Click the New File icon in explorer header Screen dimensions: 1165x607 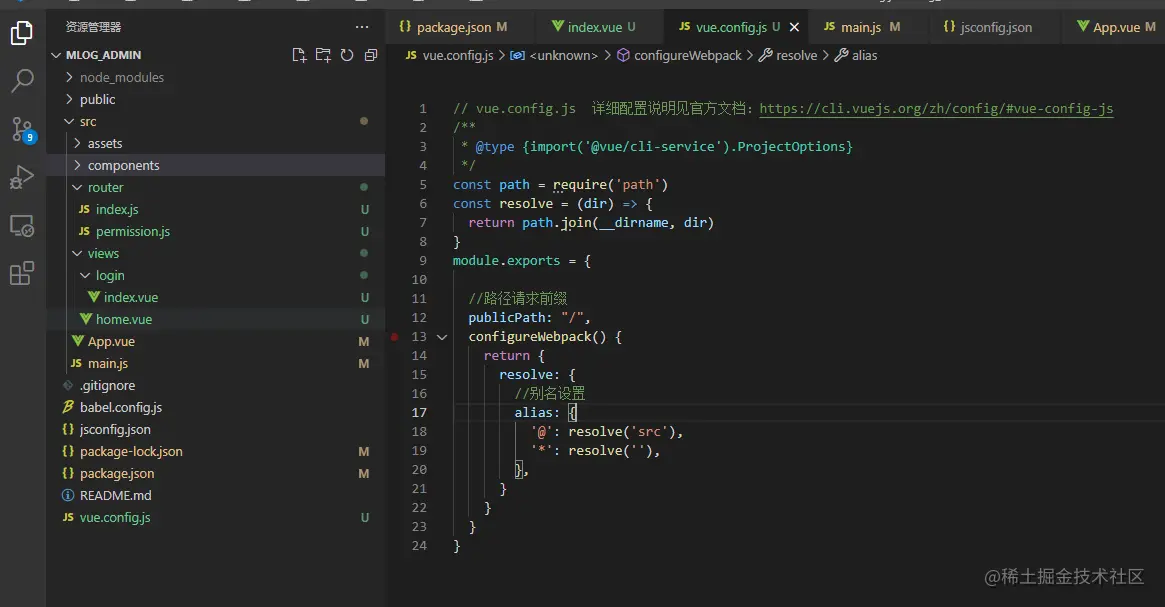[x=299, y=55]
